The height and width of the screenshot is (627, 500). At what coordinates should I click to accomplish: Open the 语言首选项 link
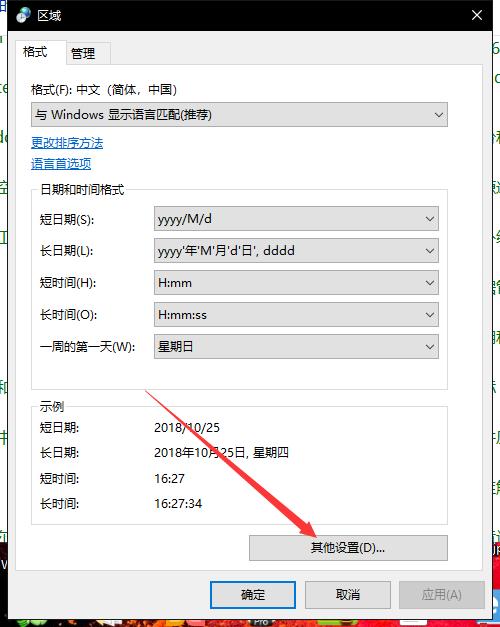click(61, 164)
